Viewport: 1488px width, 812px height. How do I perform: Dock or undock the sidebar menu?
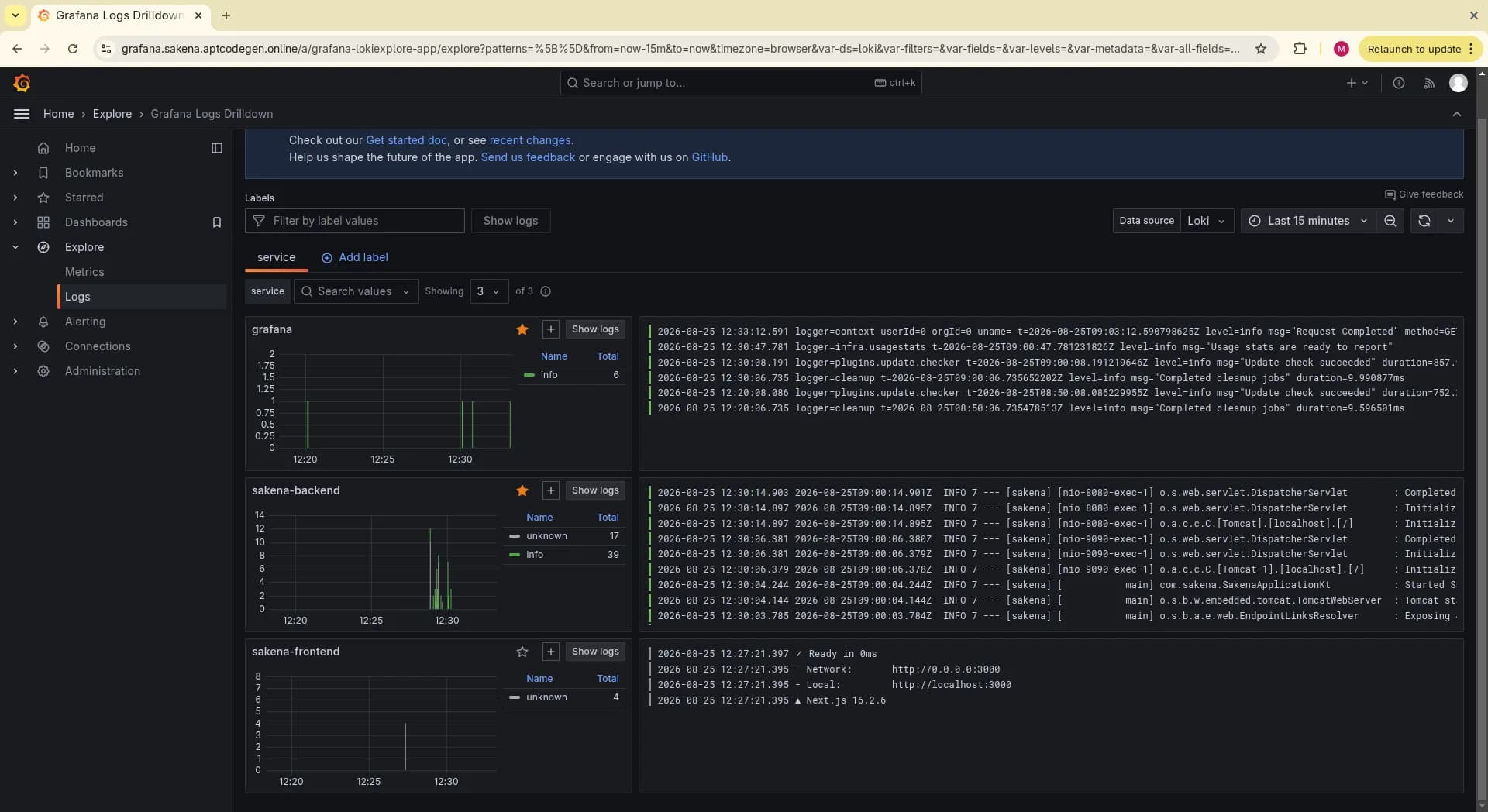pos(217,148)
